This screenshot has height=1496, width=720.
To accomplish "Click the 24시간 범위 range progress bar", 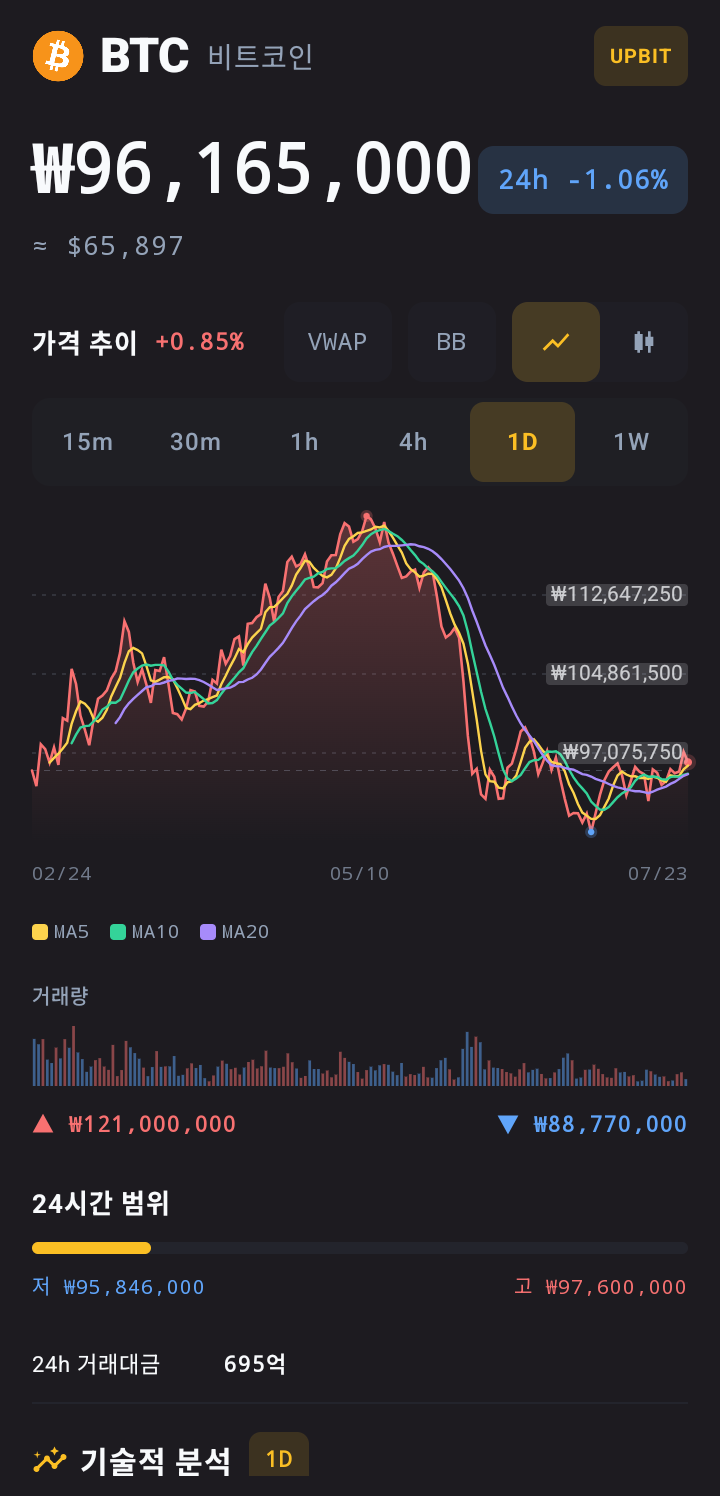I will [360, 1248].
